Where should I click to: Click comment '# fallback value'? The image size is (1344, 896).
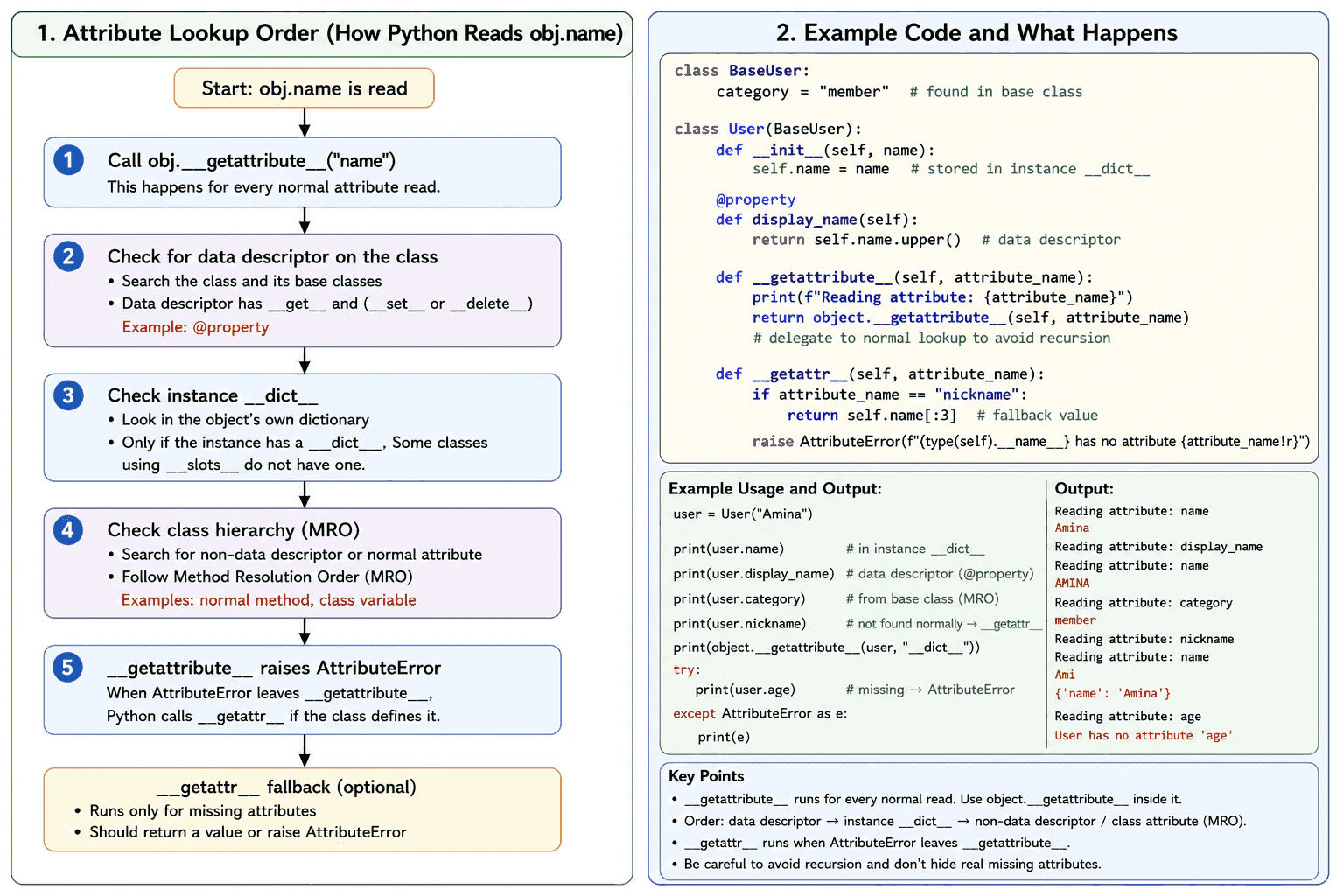[x=1037, y=416]
